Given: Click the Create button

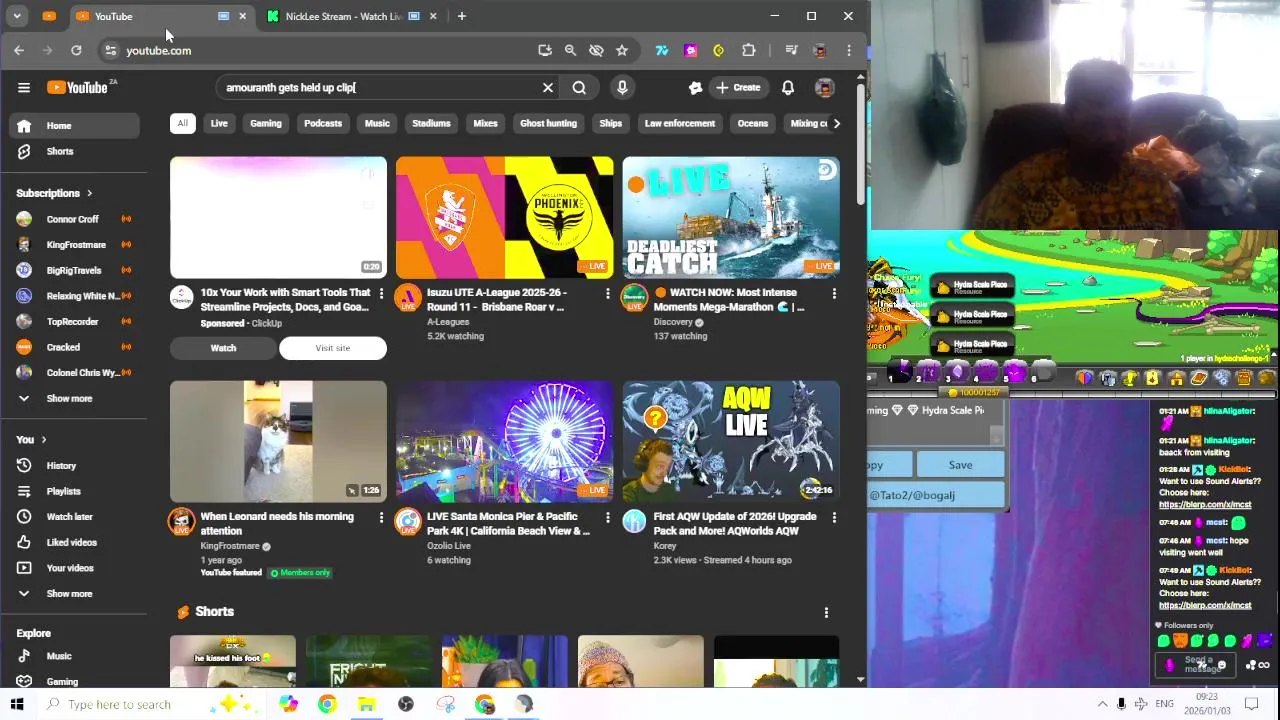Looking at the screenshot, I should point(738,87).
